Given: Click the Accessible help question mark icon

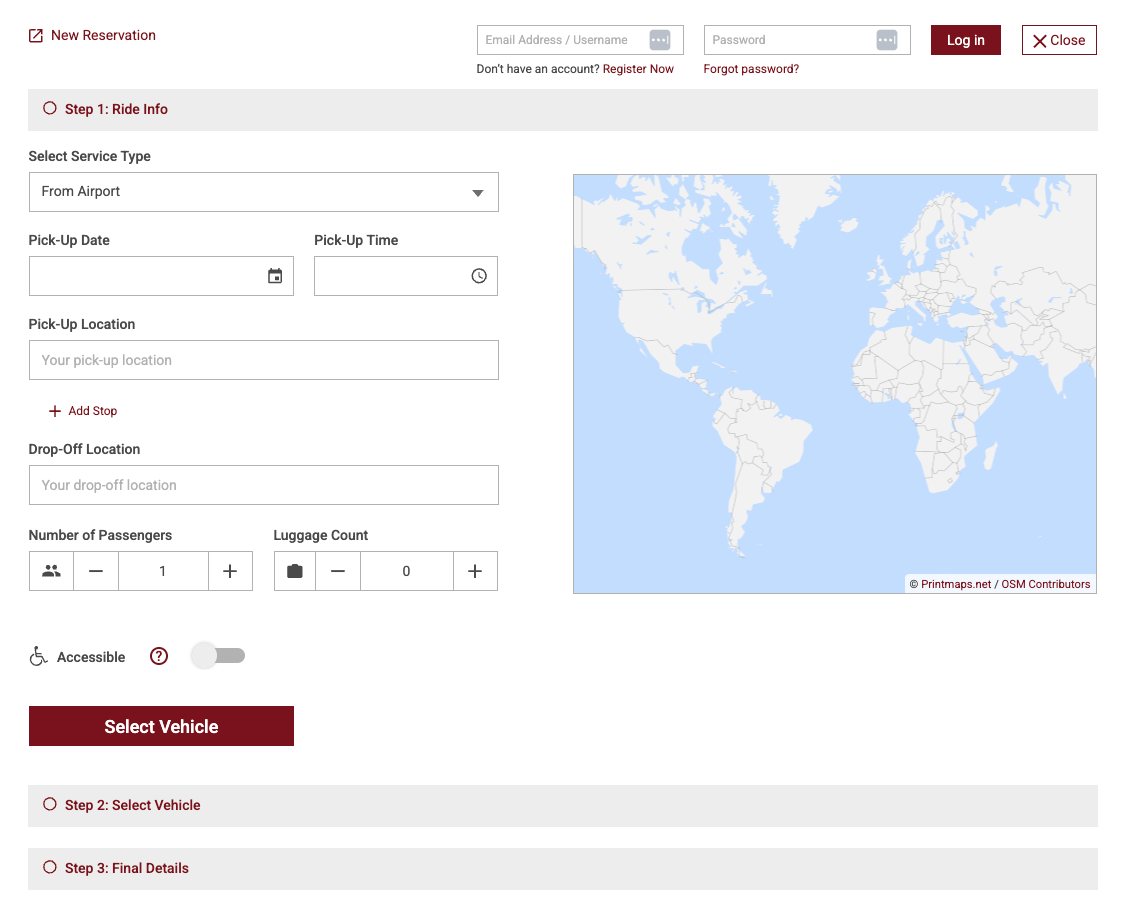Looking at the screenshot, I should [x=159, y=656].
